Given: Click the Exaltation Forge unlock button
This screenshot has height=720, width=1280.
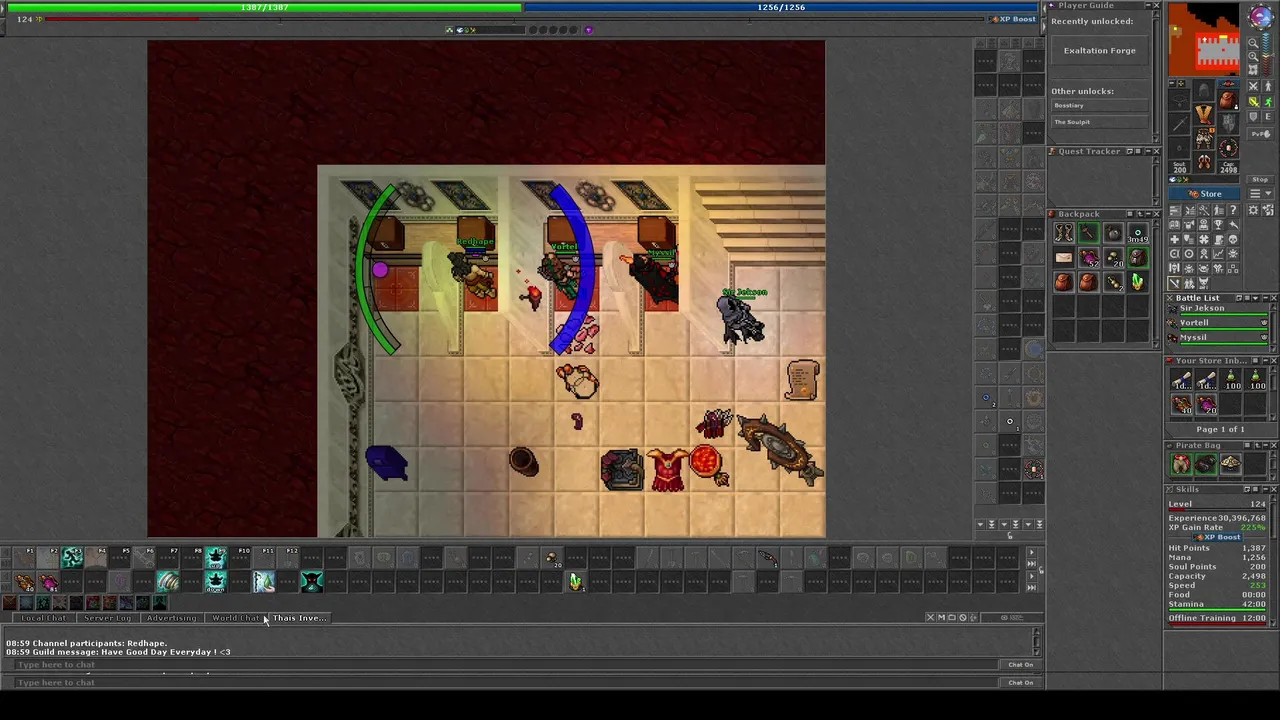Looking at the screenshot, I should coord(1100,50).
